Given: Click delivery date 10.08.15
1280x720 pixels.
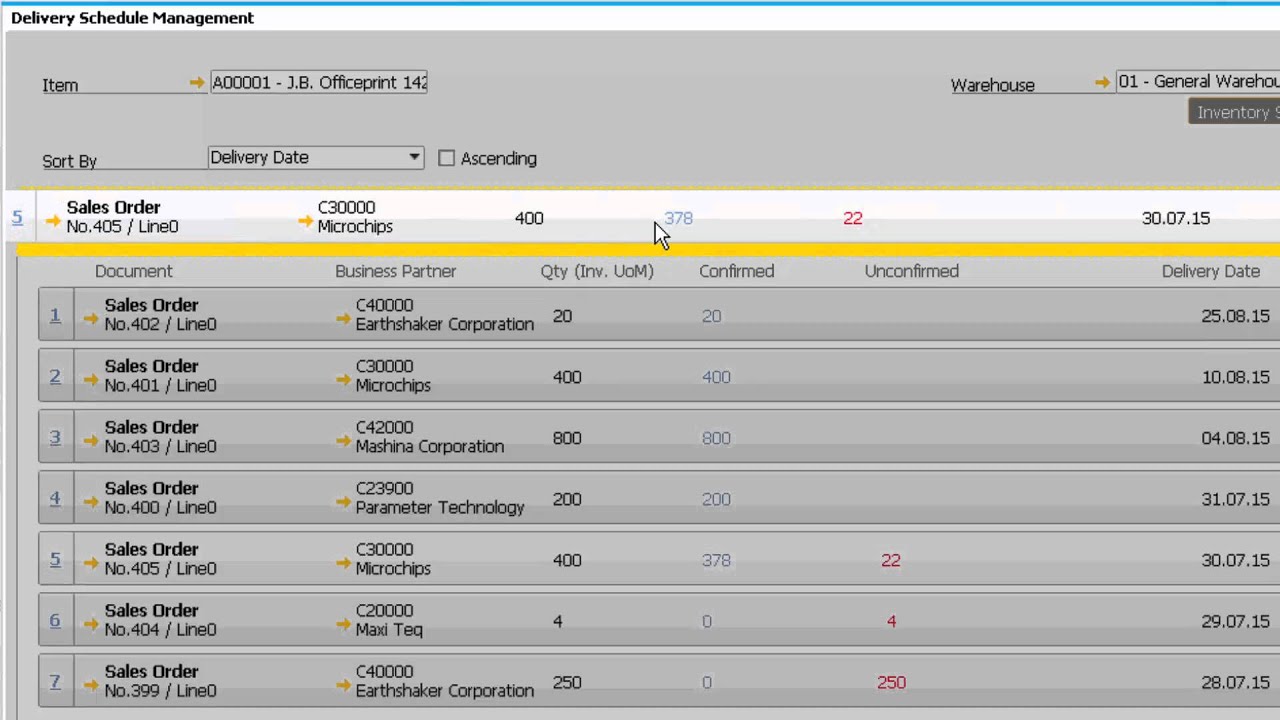Looking at the screenshot, I should [1235, 377].
